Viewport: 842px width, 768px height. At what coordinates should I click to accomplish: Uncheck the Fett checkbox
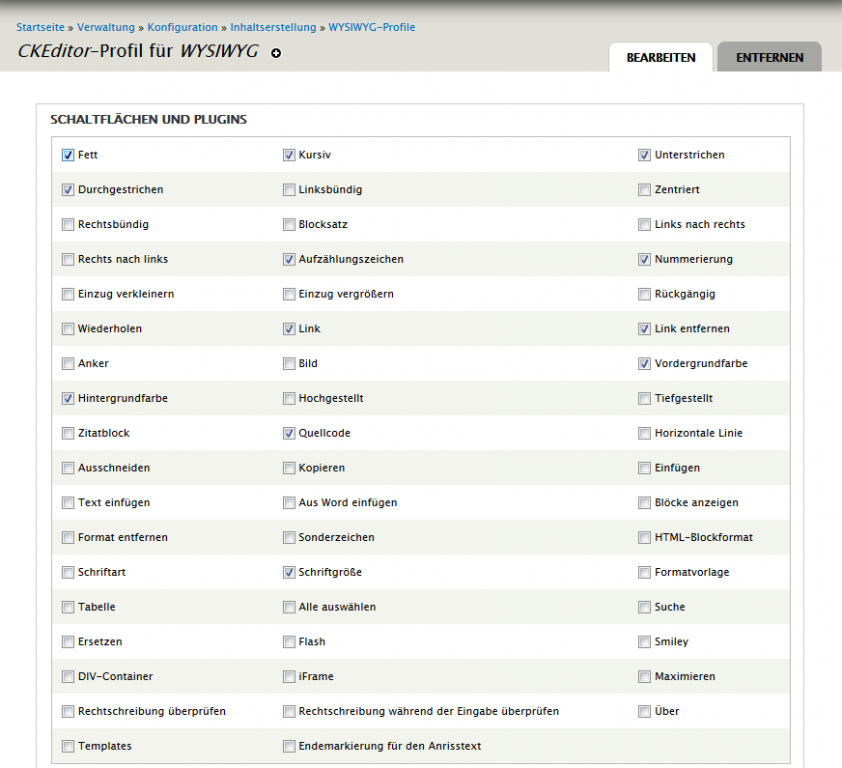click(x=68, y=155)
